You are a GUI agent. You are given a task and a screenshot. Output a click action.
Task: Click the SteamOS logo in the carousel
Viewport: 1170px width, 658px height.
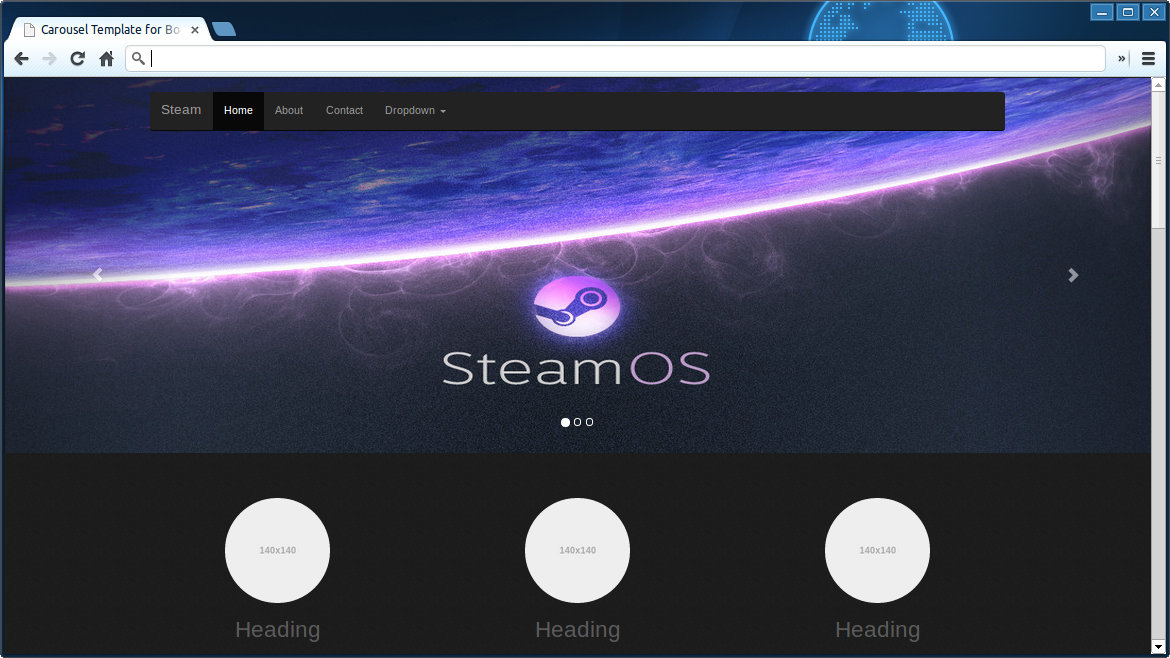tap(577, 331)
